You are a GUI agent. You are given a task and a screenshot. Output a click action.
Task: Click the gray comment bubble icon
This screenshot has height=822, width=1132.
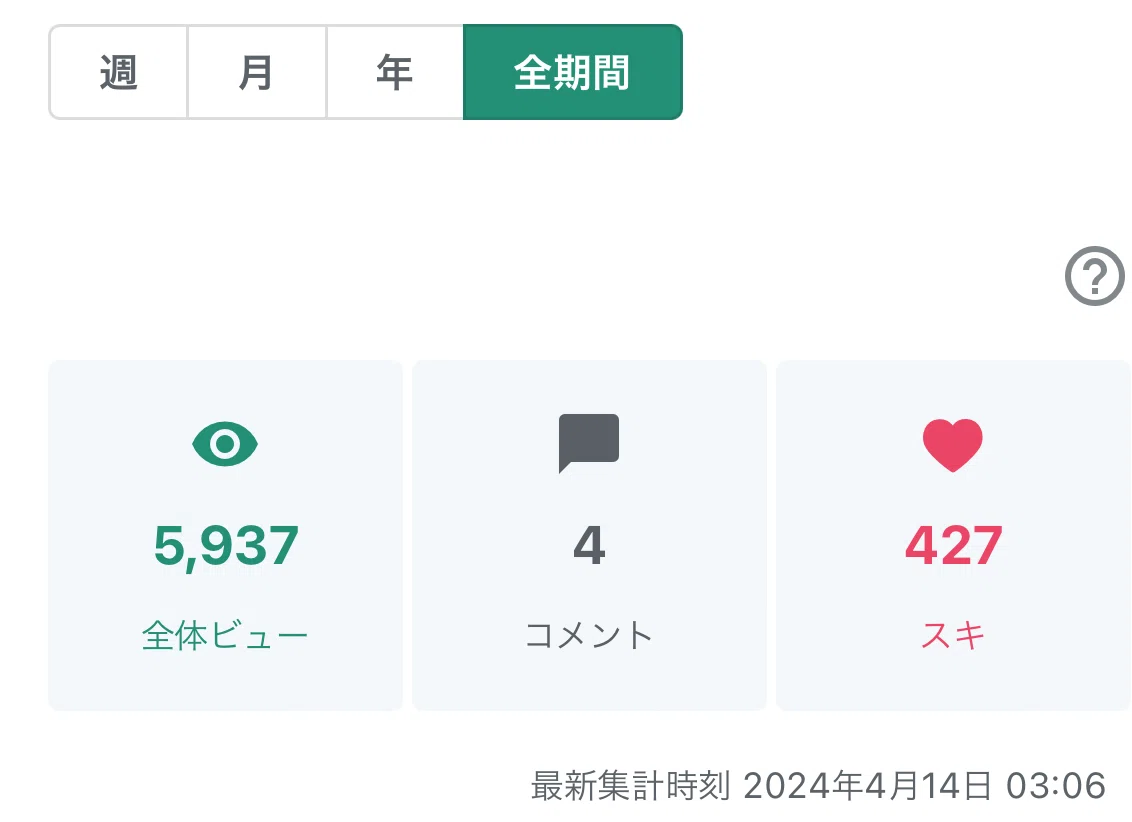pyautogui.click(x=588, y=443)
